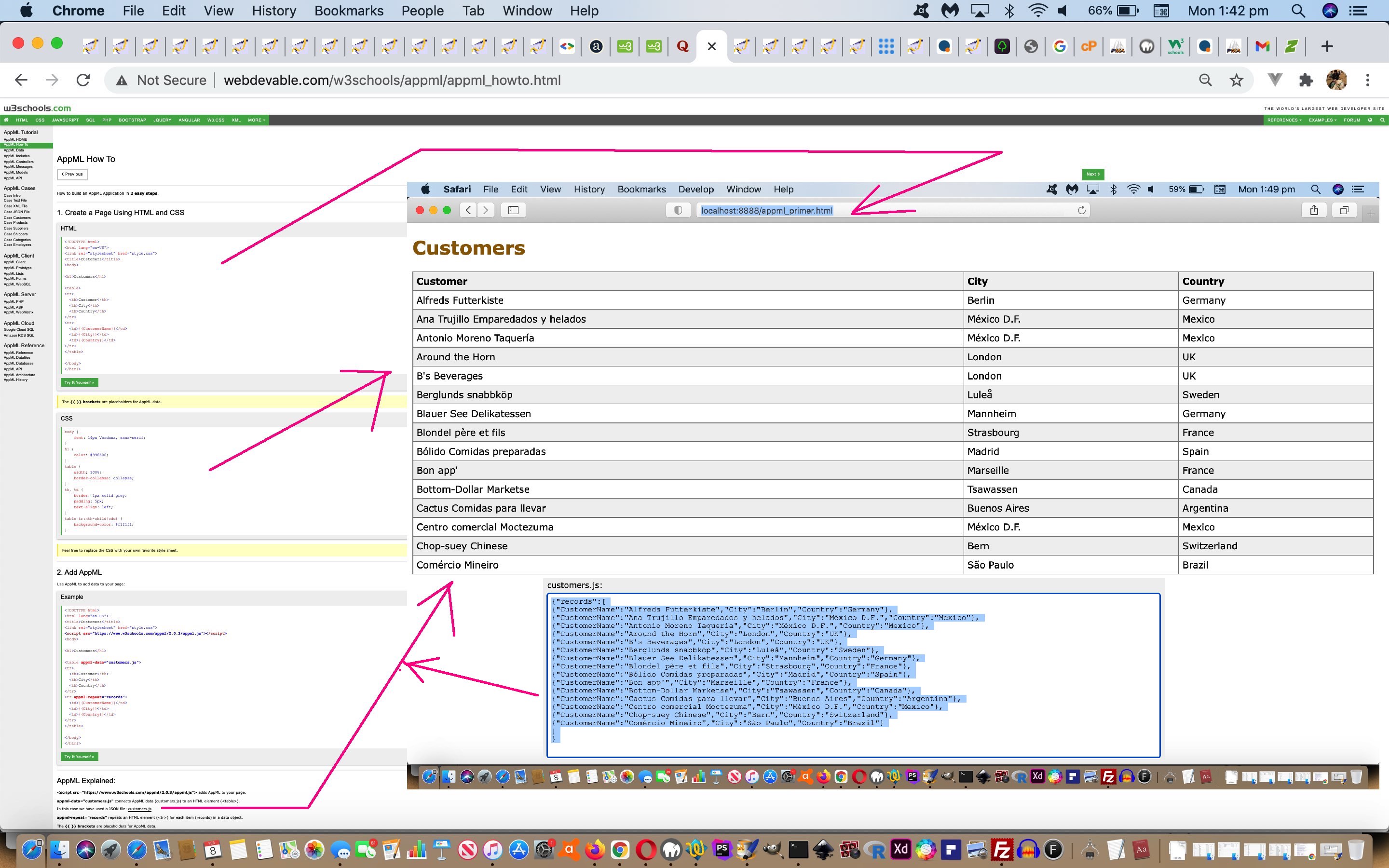Open the customers.js link in AppML Explained
This screenshot has width=1389, height=868.
(x=139, y=809)
